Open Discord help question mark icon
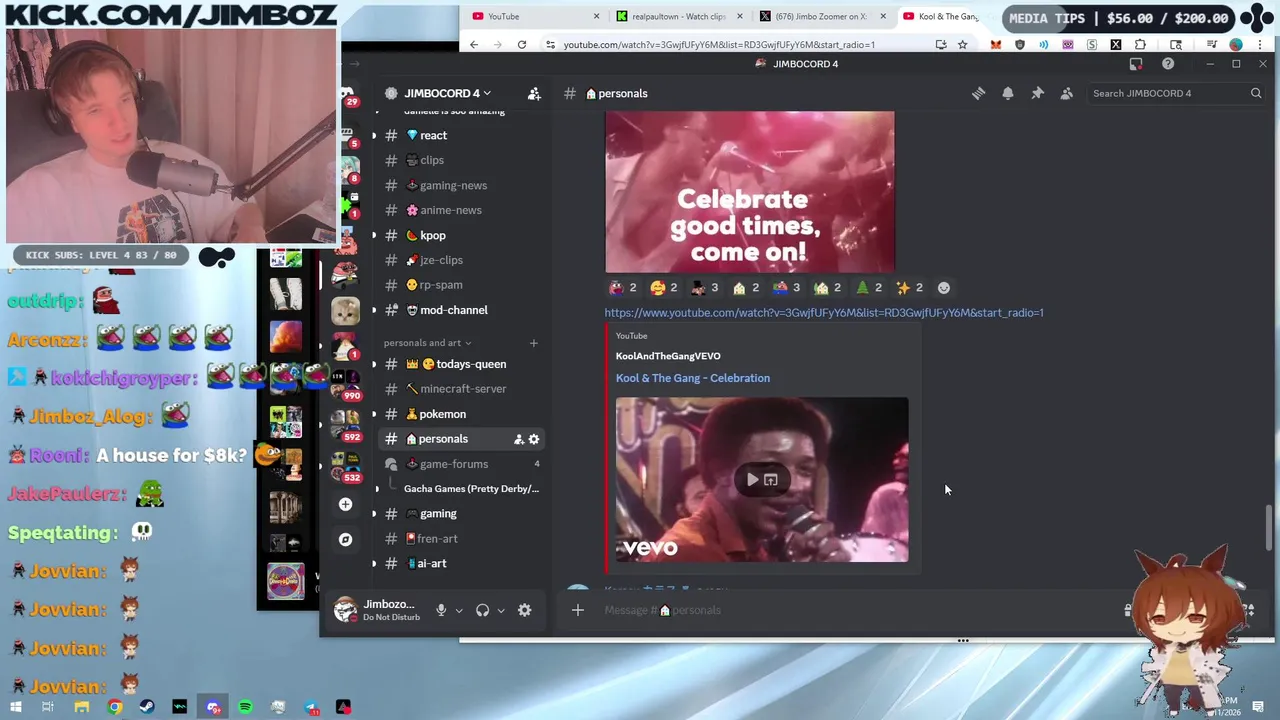Screen dimensions: 1280x720 click(x=1168, y=64)
